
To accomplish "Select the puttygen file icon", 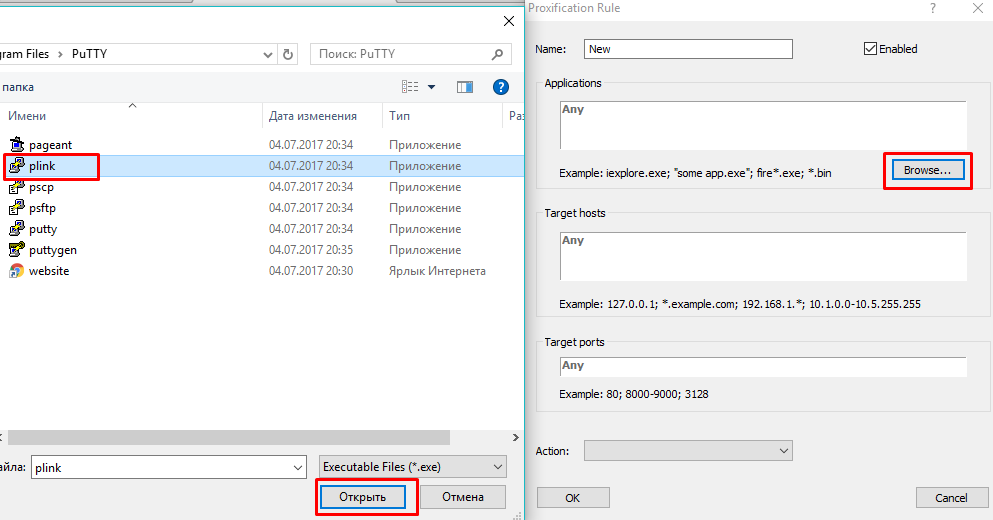I will click(16, 250).
